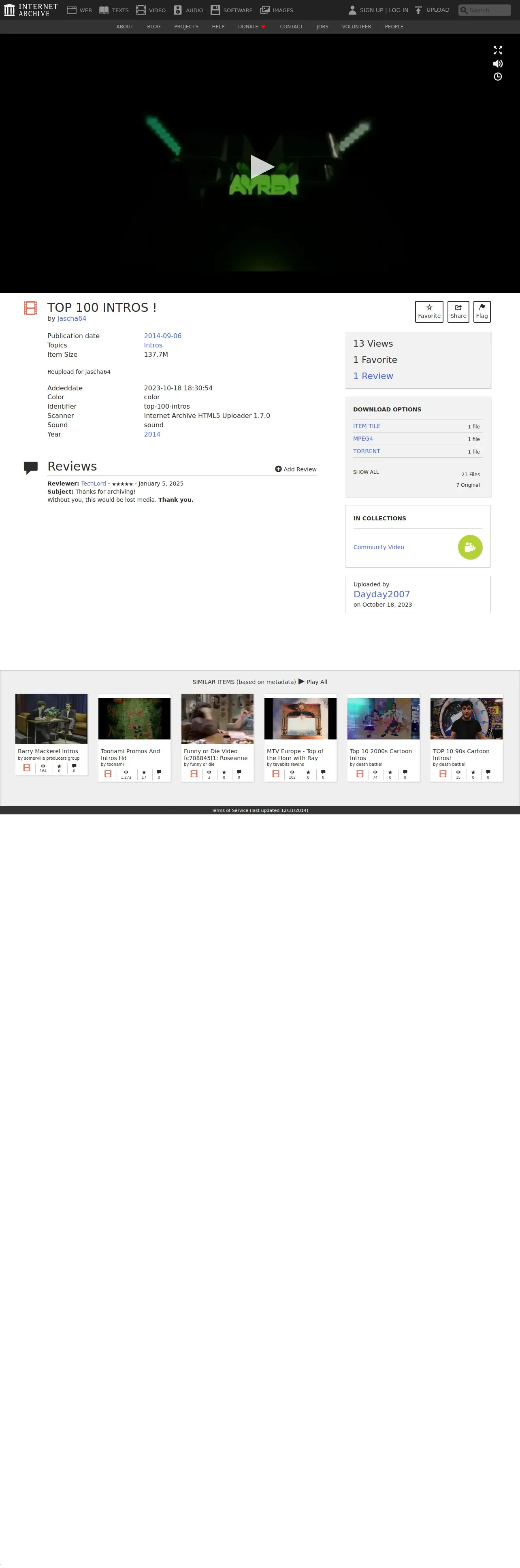The height and width of the screenshot is (1568, 520).
Task: Open the 7 Original files link
Action: click(468, 485)
